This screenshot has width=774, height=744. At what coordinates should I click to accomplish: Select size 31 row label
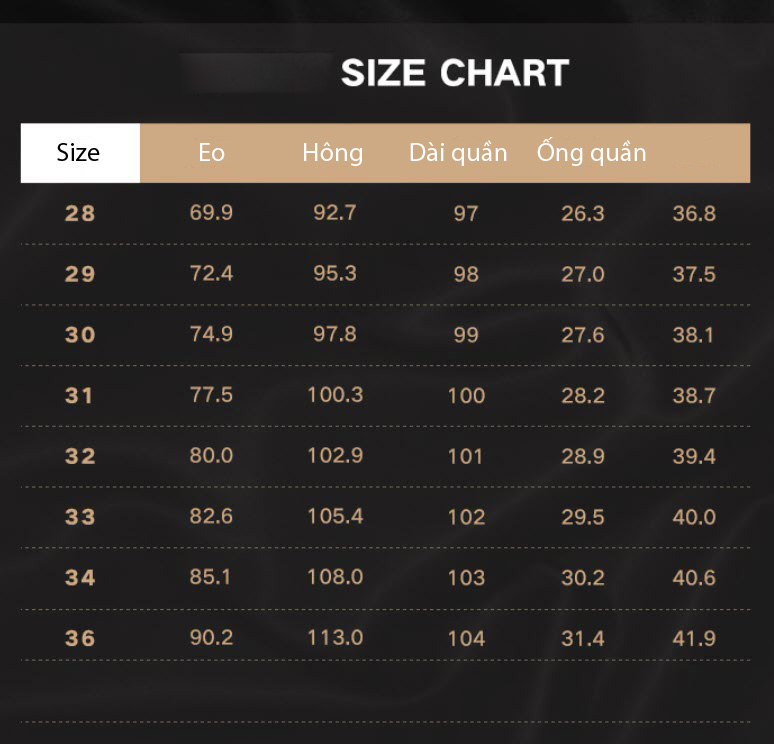click(79, 395)
